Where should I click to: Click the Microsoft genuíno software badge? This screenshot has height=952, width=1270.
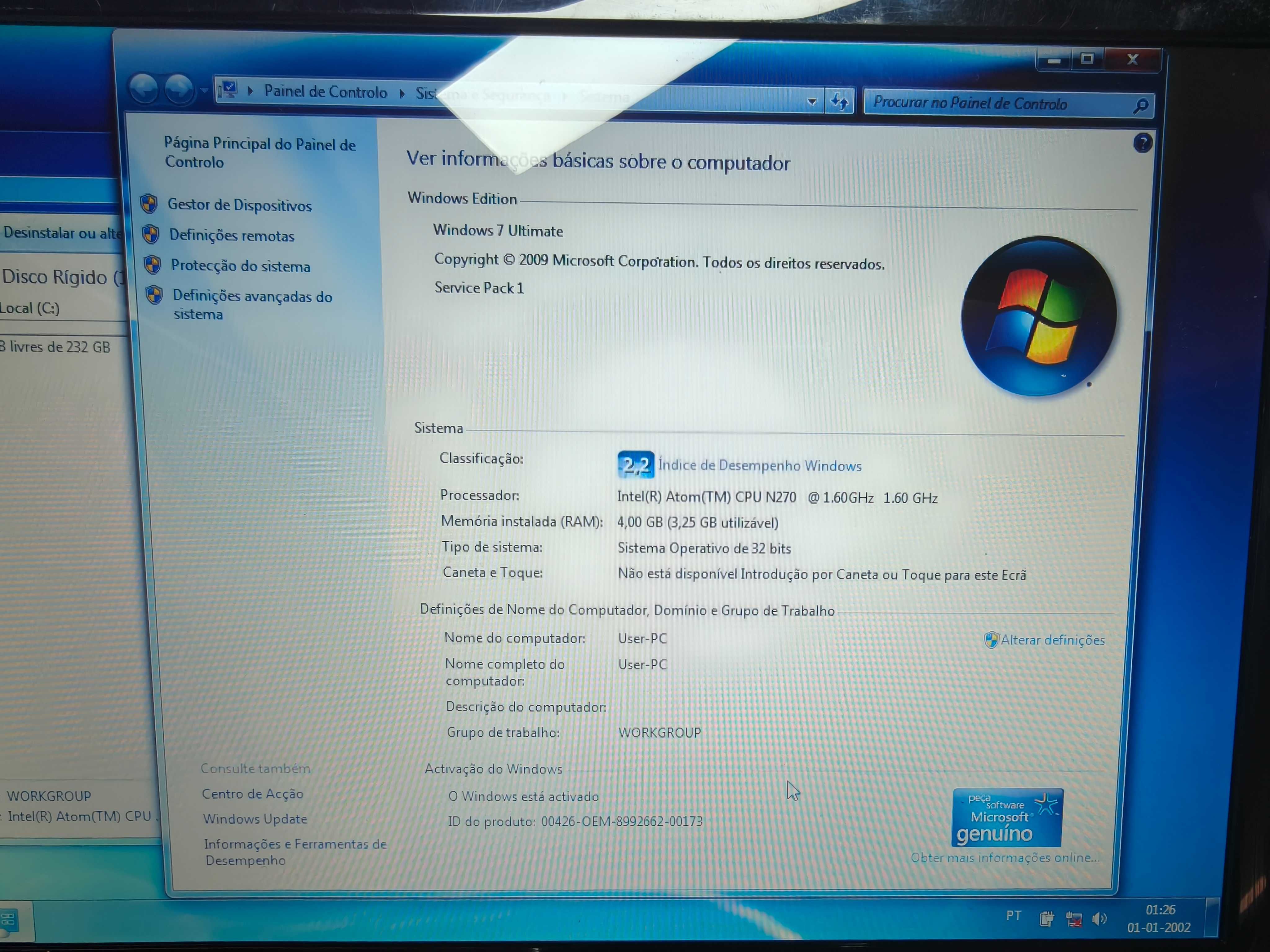point(1007,818)
